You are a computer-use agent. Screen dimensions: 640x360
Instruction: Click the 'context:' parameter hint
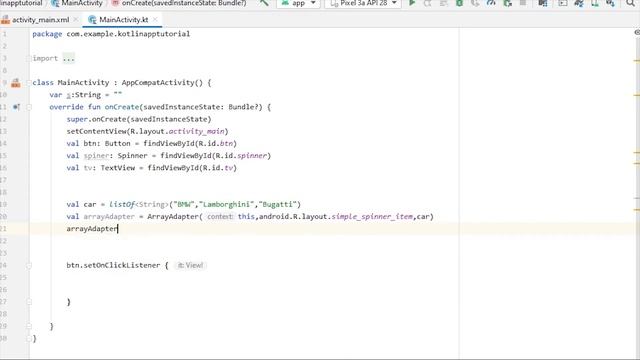[220, 216]
